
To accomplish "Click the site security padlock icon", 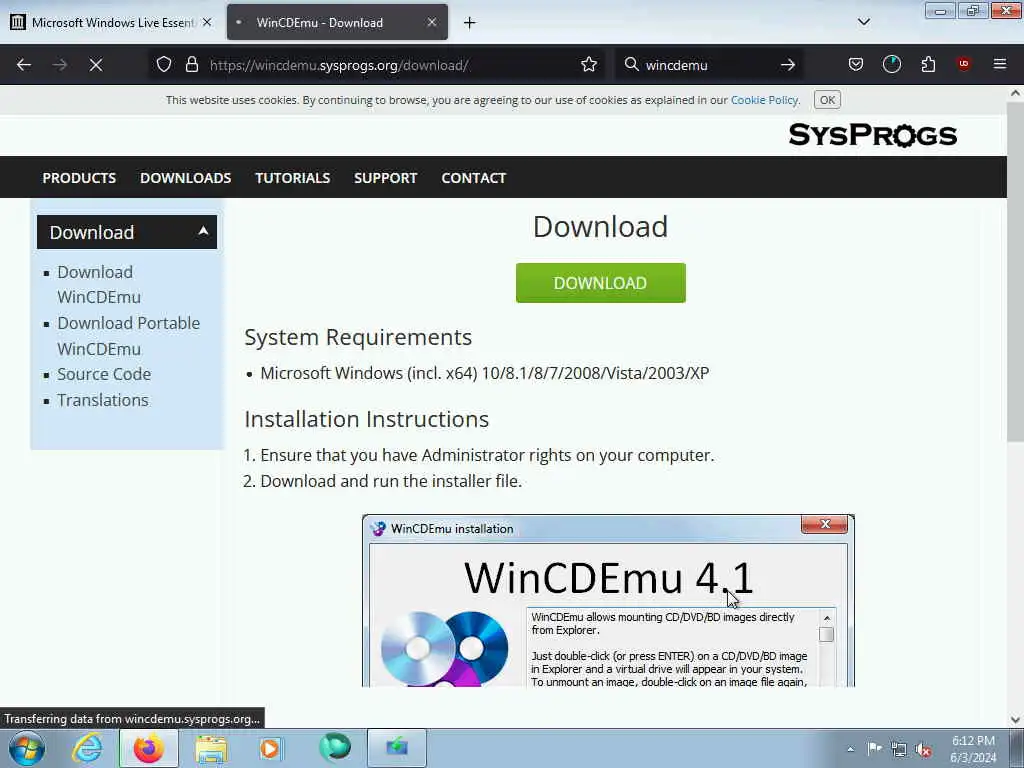I will tap(191, 65).
